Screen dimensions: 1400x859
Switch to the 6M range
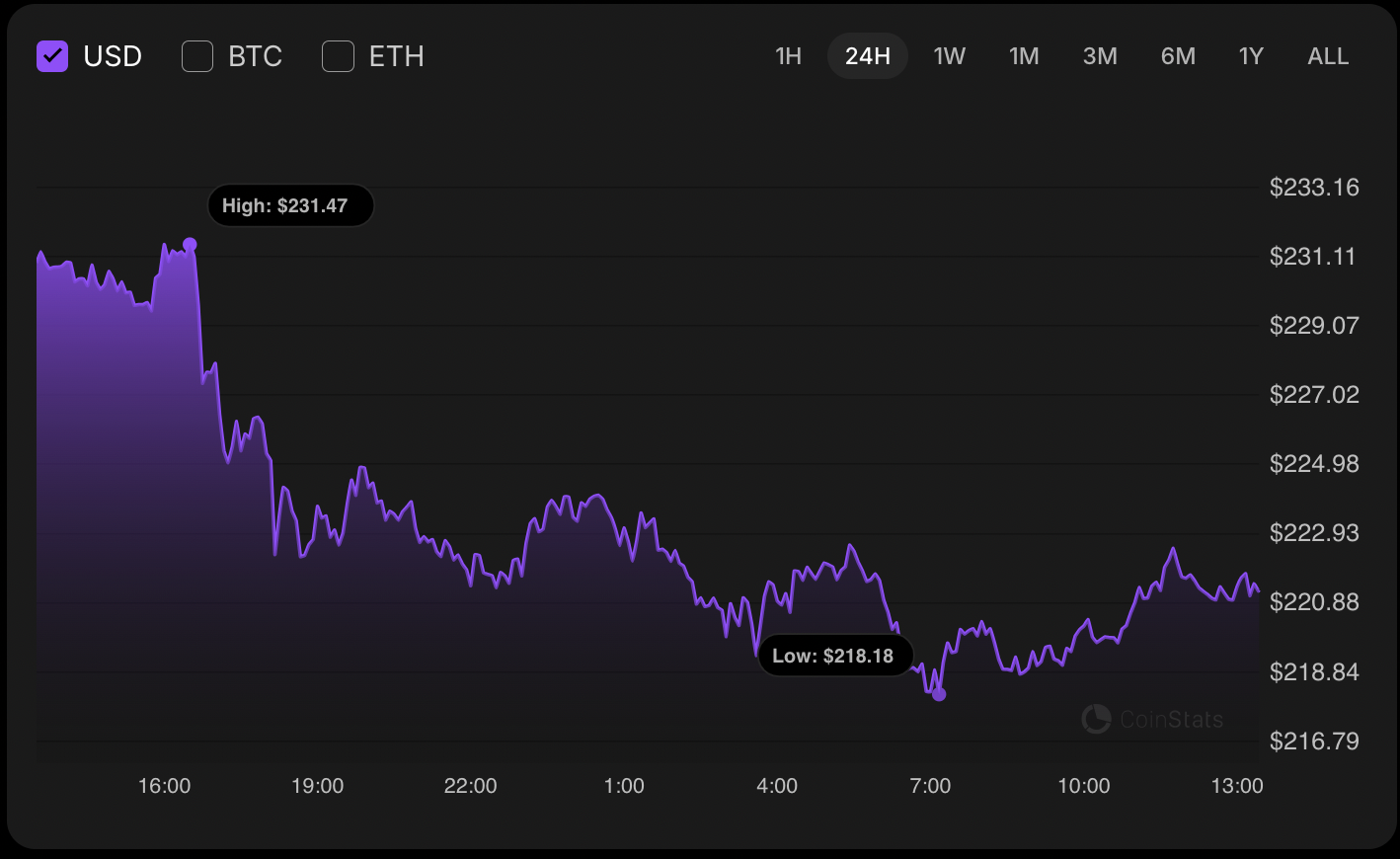point(1178,56)
